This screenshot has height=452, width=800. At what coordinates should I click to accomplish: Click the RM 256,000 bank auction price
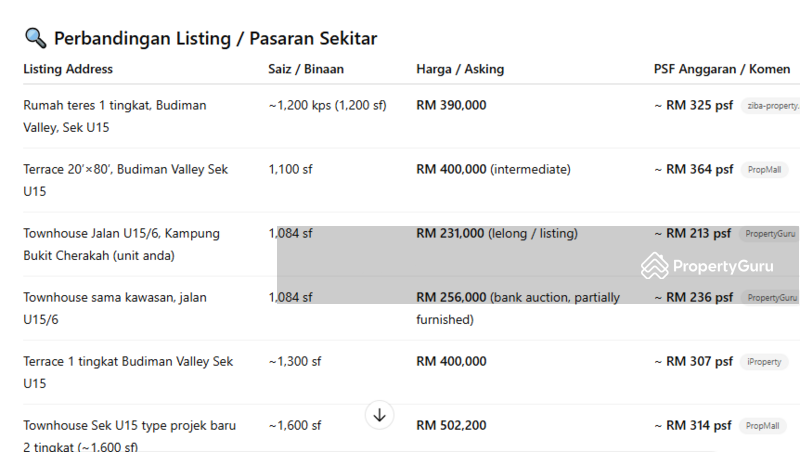451,298
